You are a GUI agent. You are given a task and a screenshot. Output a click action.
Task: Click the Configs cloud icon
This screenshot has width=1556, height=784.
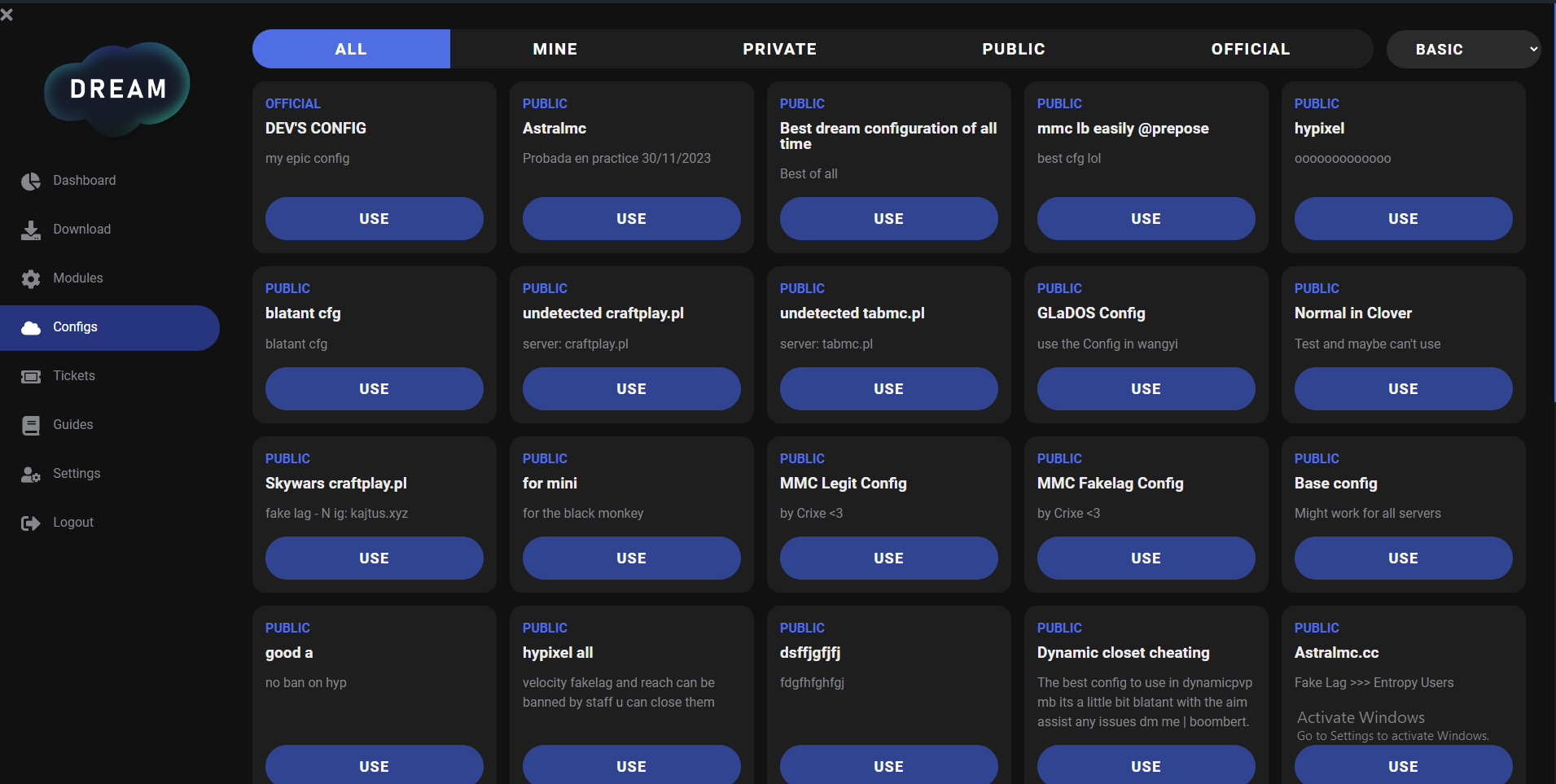click(30, 327)
